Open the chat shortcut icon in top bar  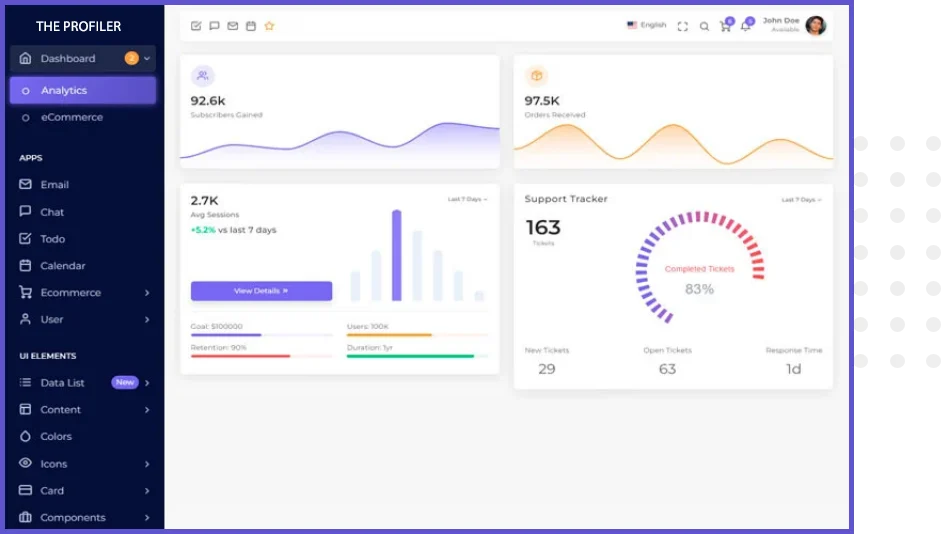pyautogui.click(x=214, y=26)
